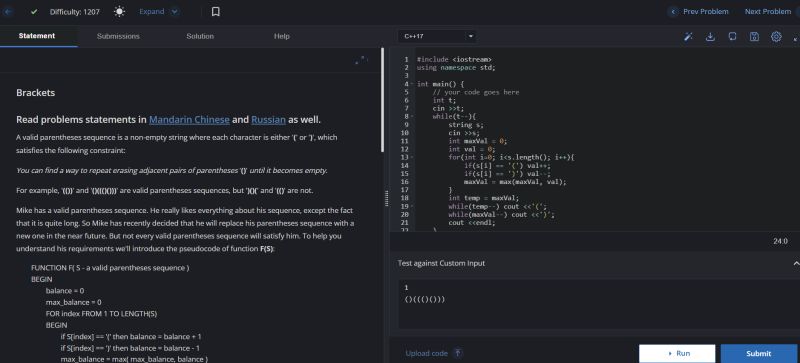Save code using the floppy disk icon
The image size is (800, 363).
(754, 37)
